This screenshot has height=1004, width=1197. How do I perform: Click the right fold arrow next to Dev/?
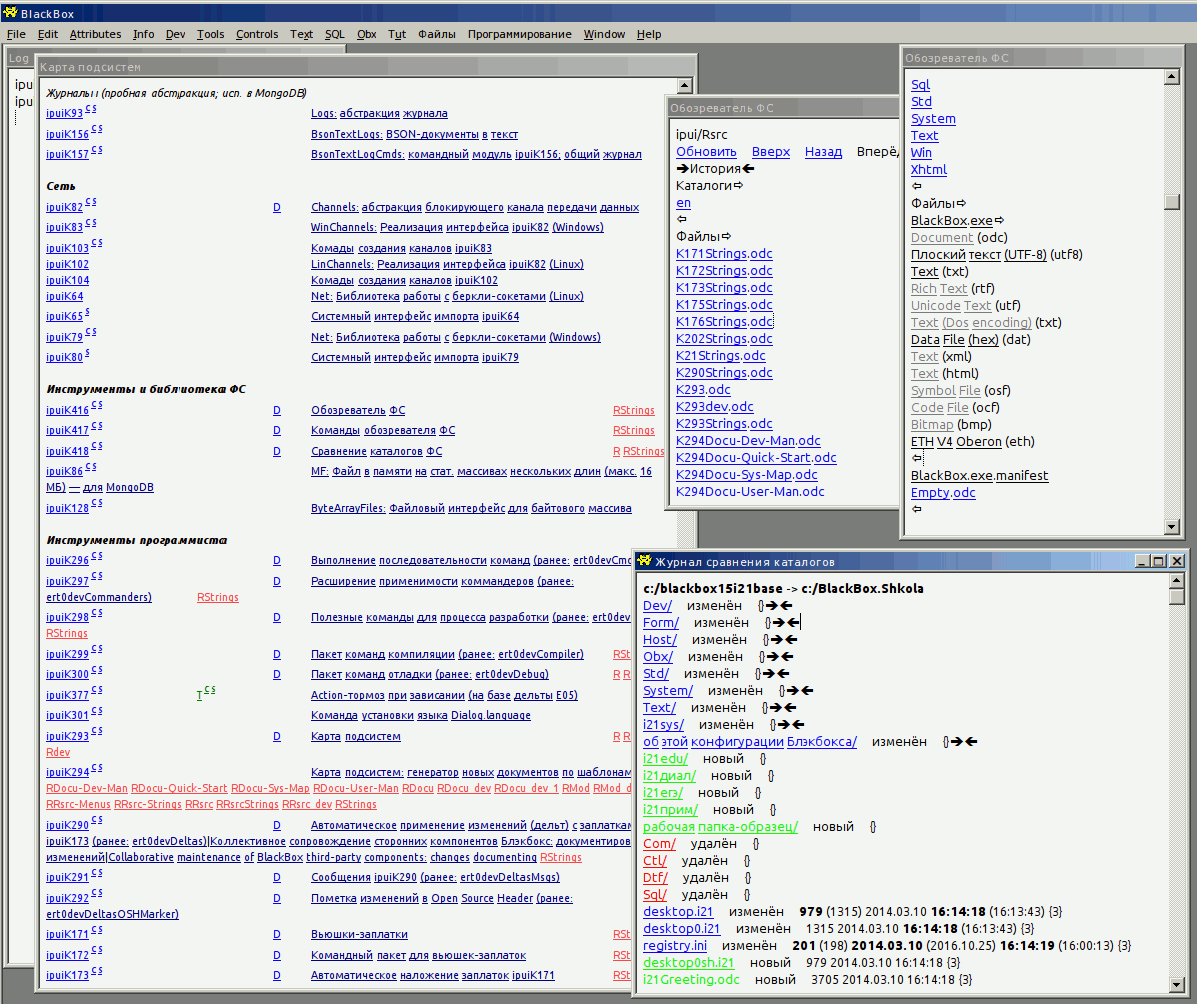(773, 606)
